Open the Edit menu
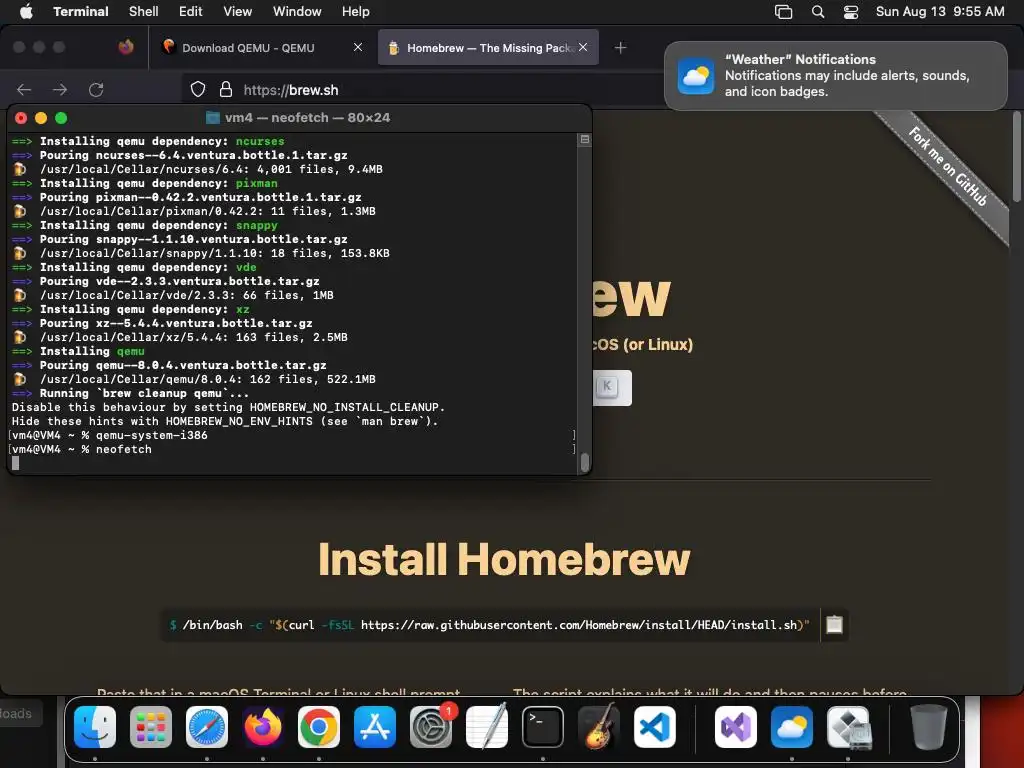 pos(191,11)
